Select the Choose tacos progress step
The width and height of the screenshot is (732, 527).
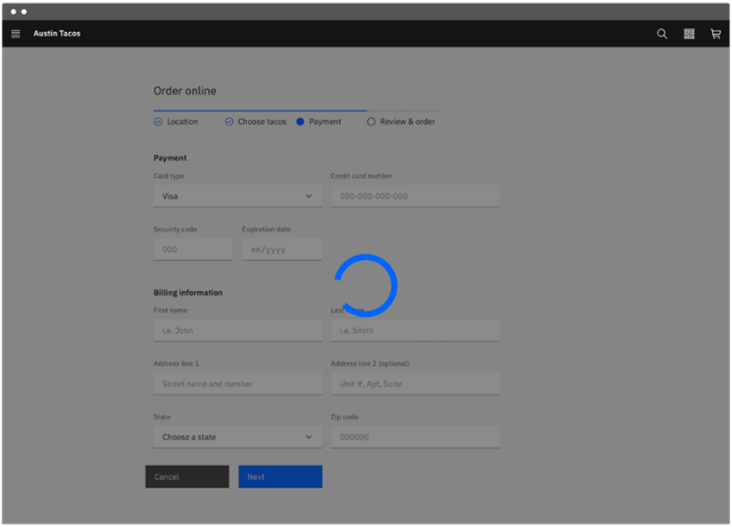[255, 121]
